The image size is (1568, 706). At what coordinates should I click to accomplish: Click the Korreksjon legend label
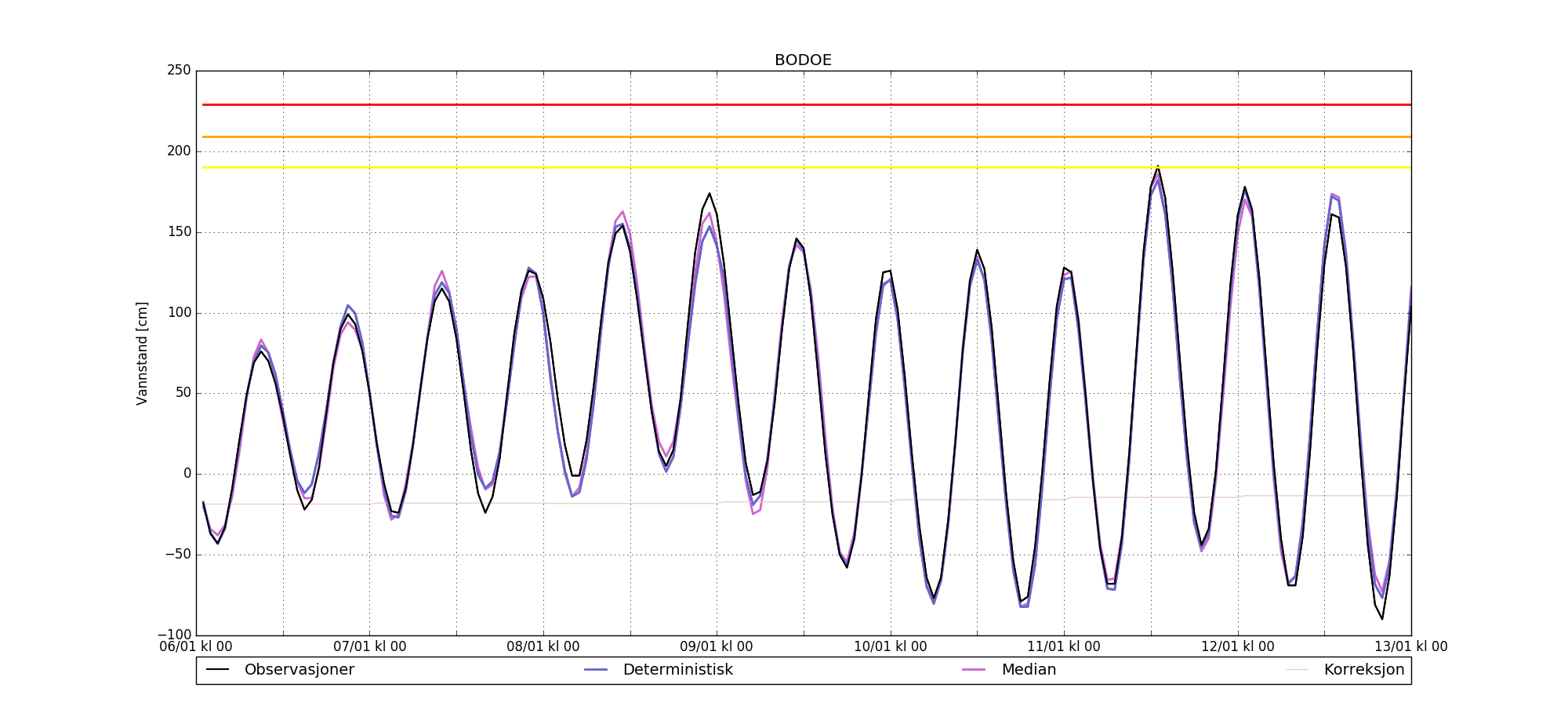tap(1363, 670)
